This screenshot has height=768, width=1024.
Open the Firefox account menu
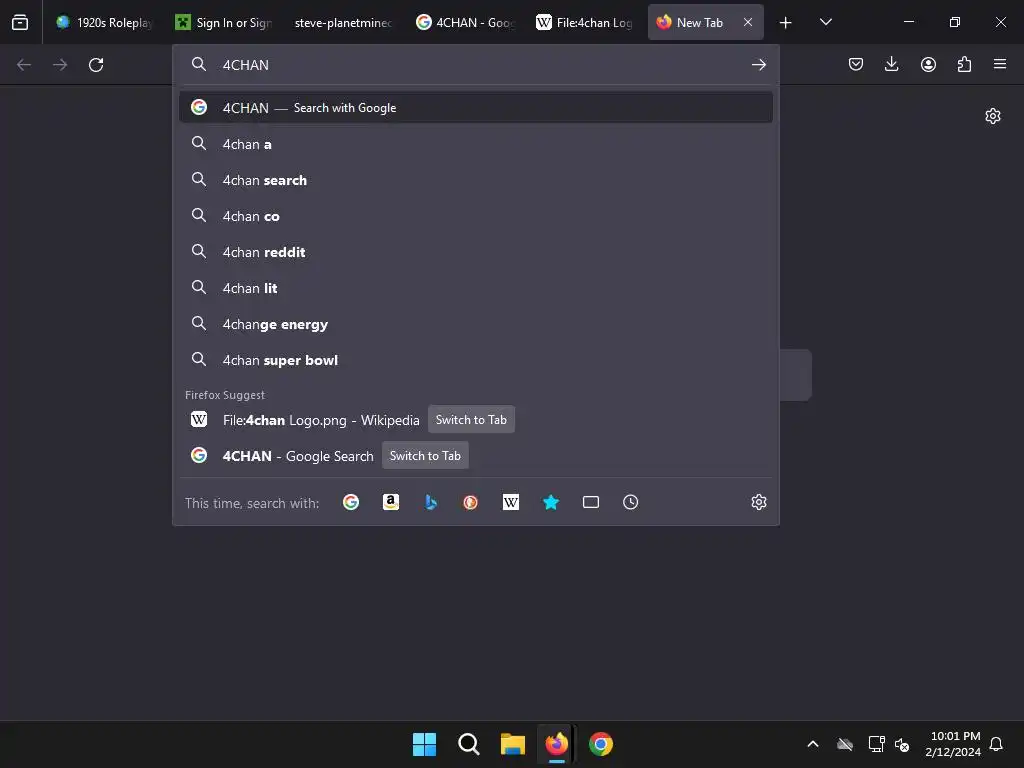928,64
